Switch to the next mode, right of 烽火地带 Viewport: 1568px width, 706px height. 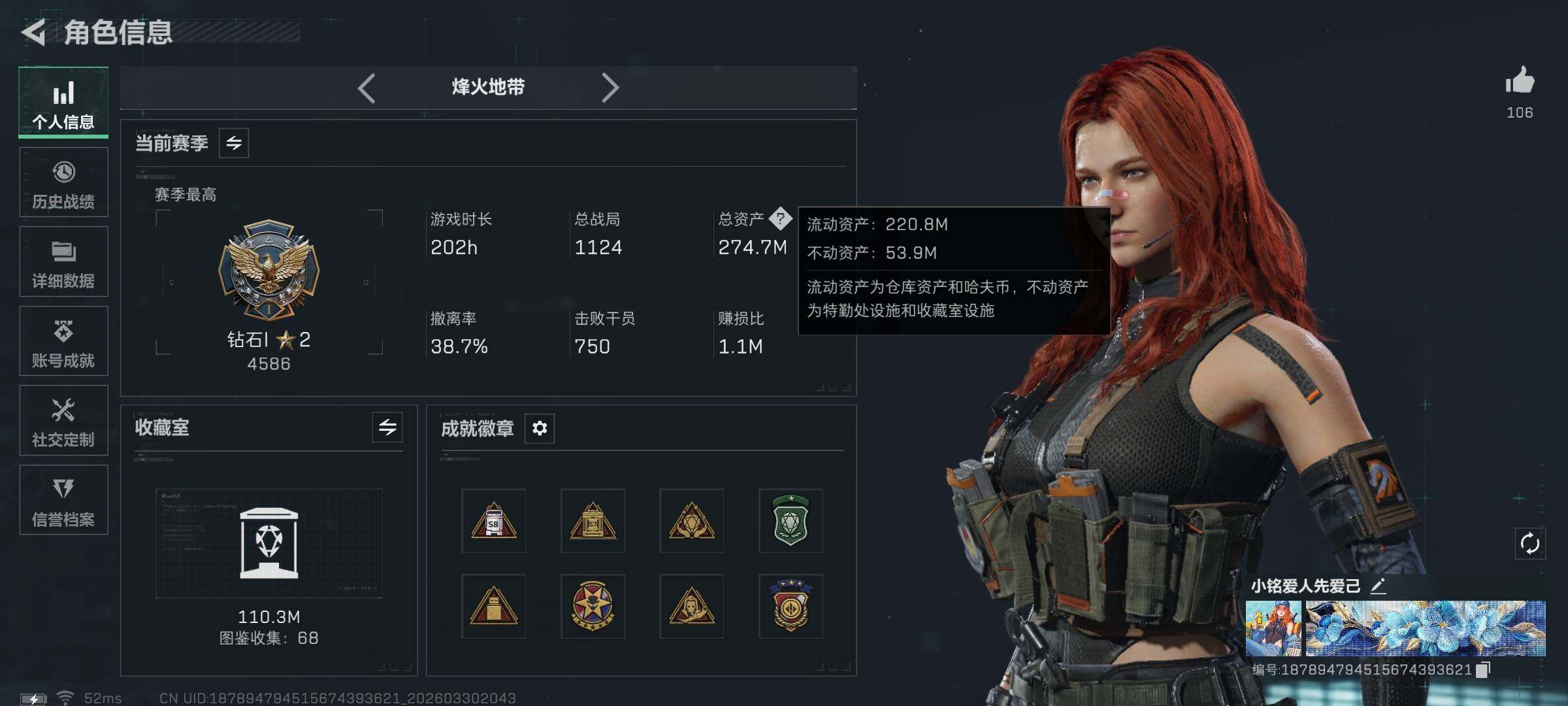pos(610,88)
